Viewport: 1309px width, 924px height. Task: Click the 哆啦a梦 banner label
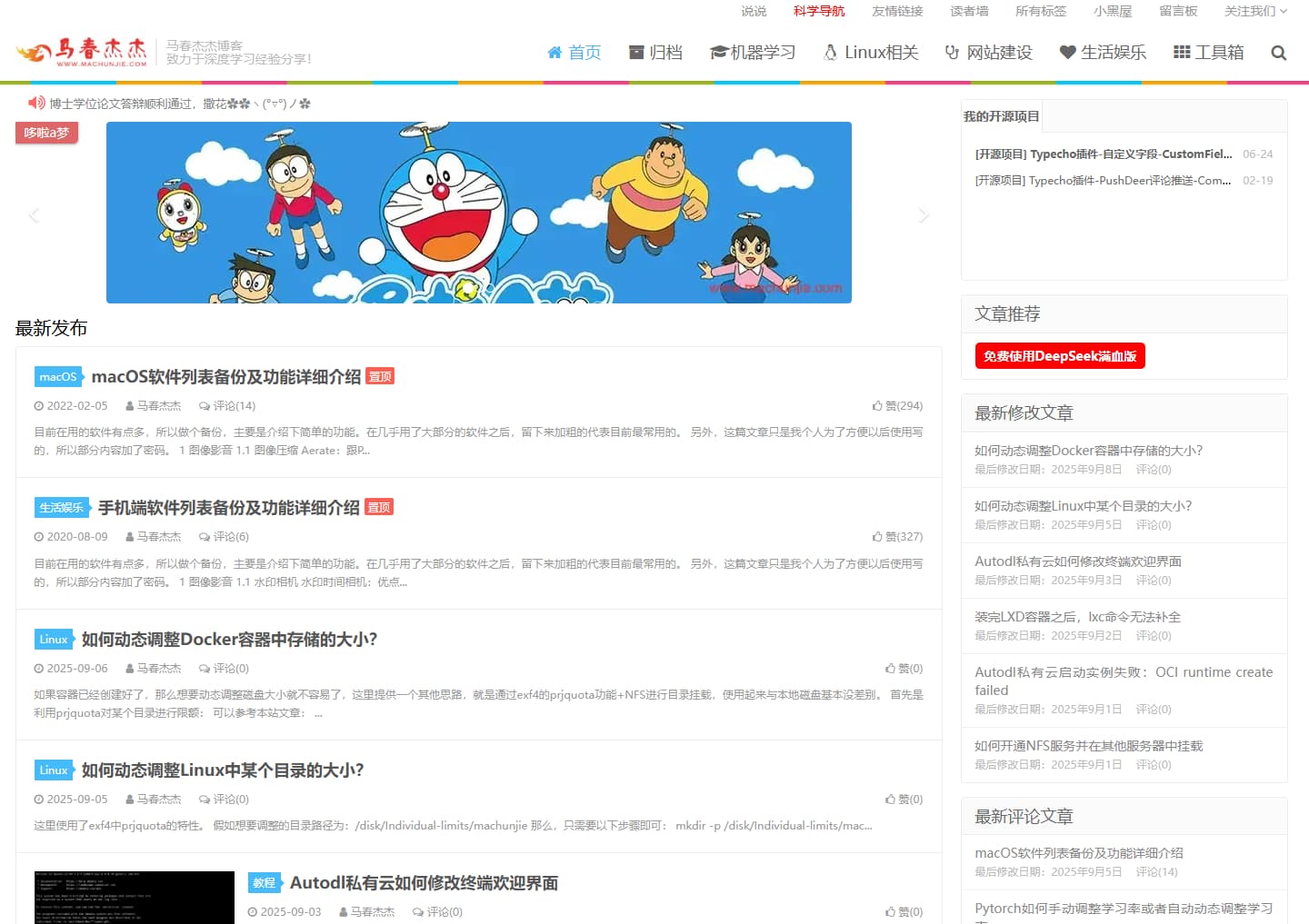tap(45, 132)
